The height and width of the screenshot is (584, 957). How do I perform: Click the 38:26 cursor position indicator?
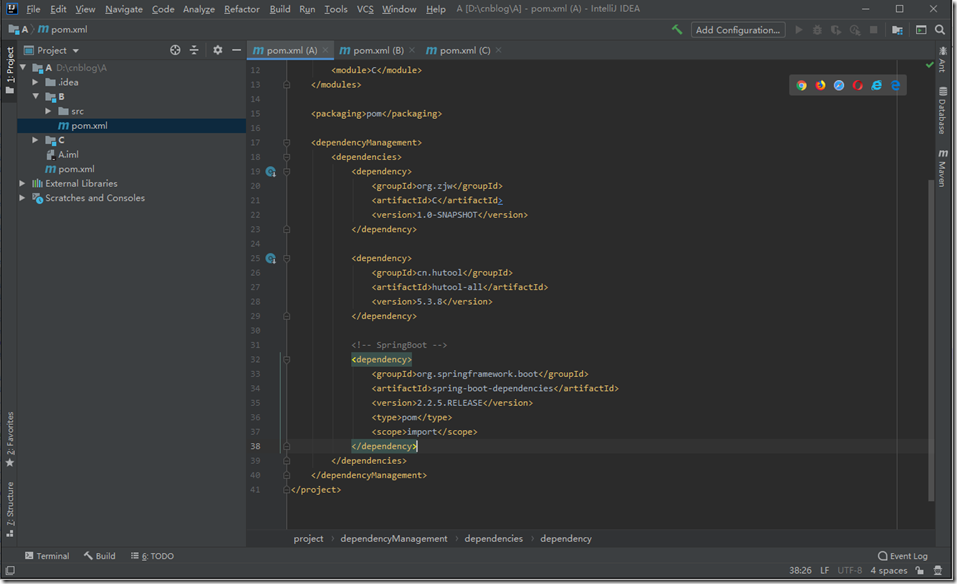click(x=800, y=571)
